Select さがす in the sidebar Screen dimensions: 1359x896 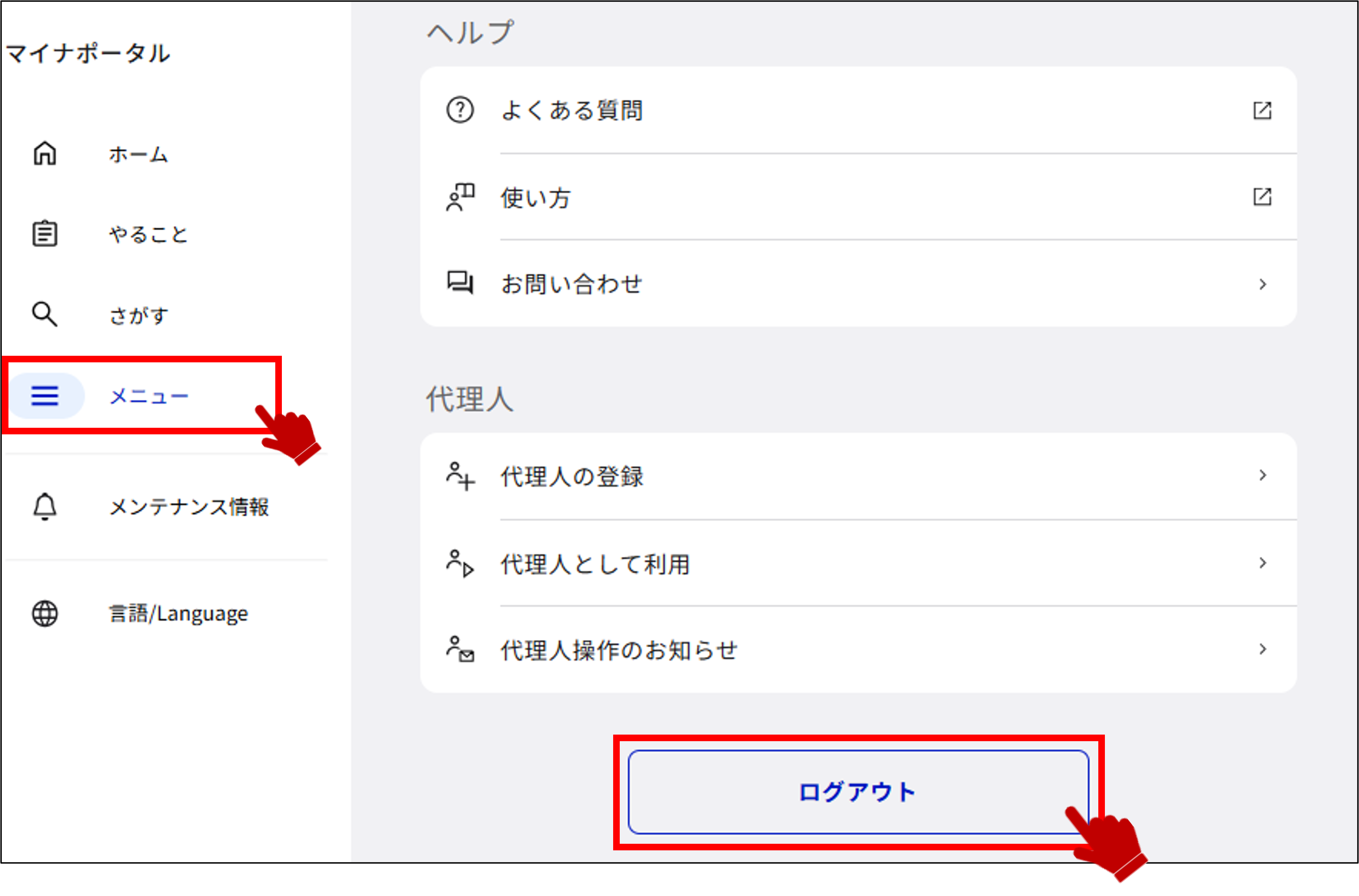coord(138,315)
